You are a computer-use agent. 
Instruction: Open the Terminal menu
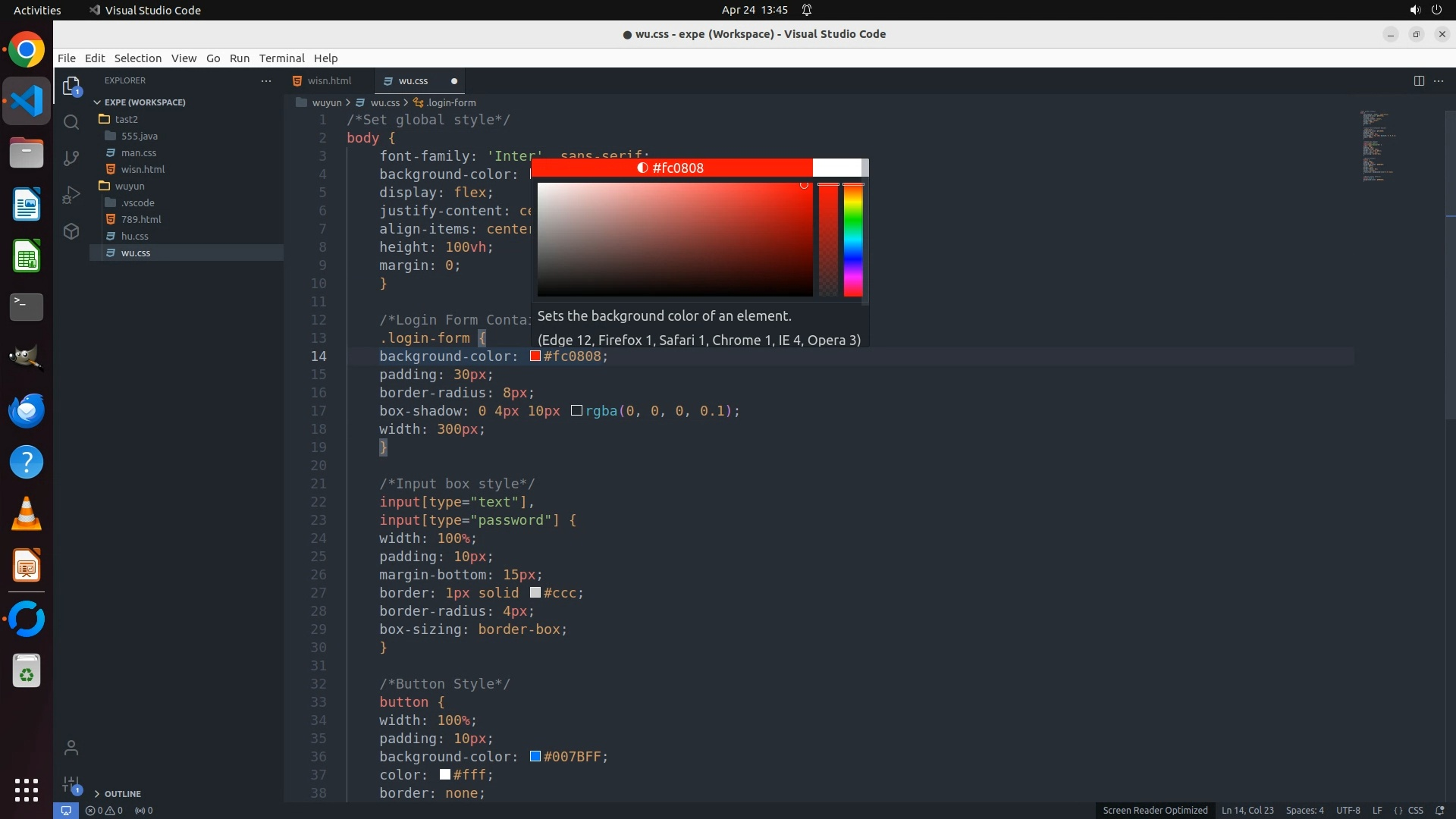tap(281, 58)
